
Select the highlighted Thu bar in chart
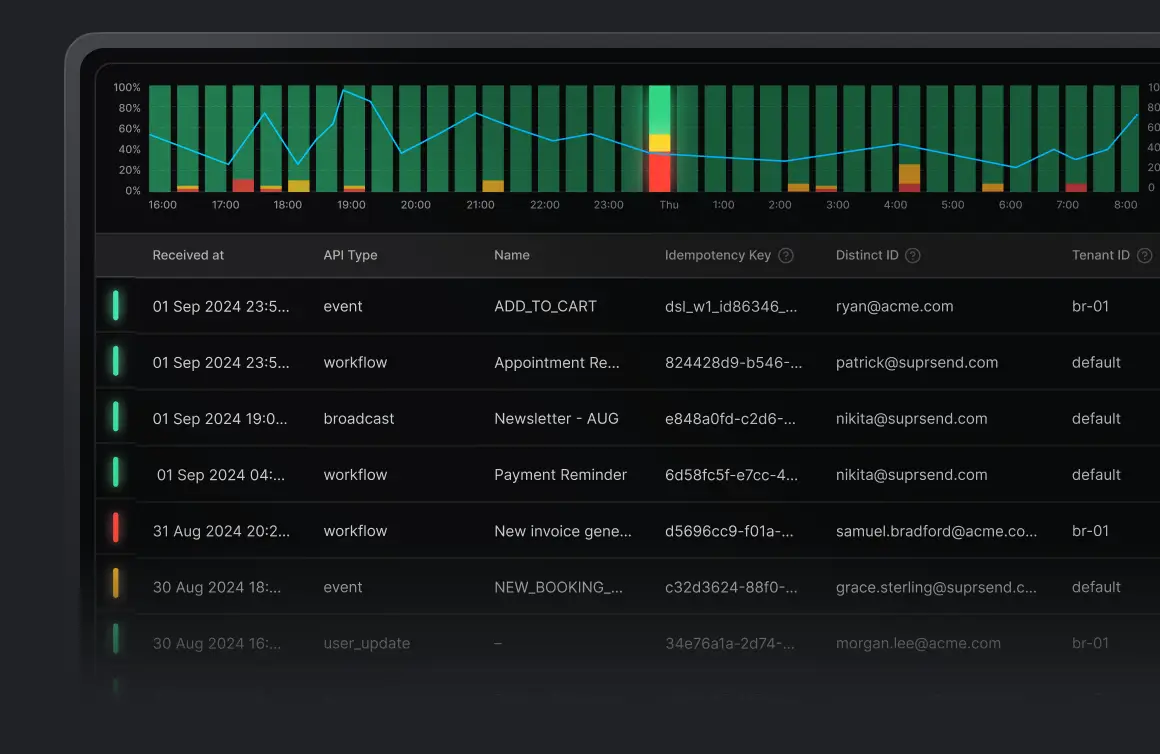coord(659,138)
